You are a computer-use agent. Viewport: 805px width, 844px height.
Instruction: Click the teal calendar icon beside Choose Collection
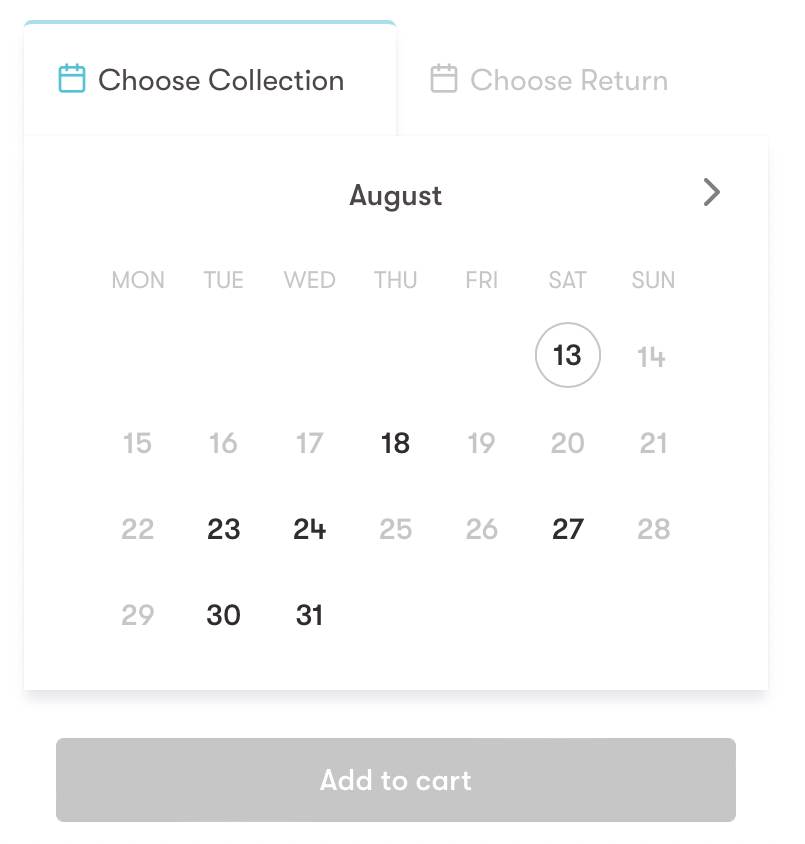(72, 79)
